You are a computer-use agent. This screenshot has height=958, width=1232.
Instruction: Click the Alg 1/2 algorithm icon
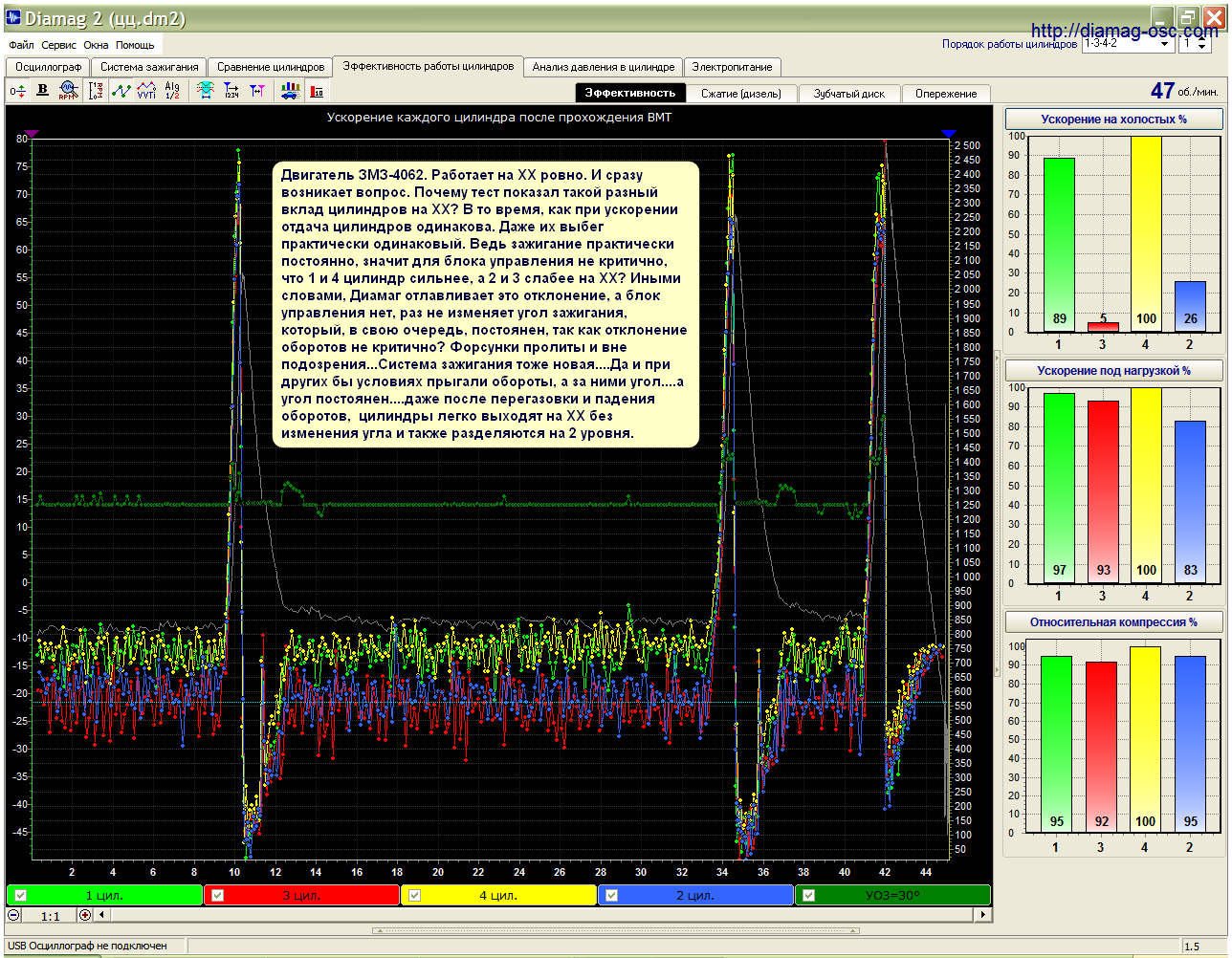click(172, 91)
